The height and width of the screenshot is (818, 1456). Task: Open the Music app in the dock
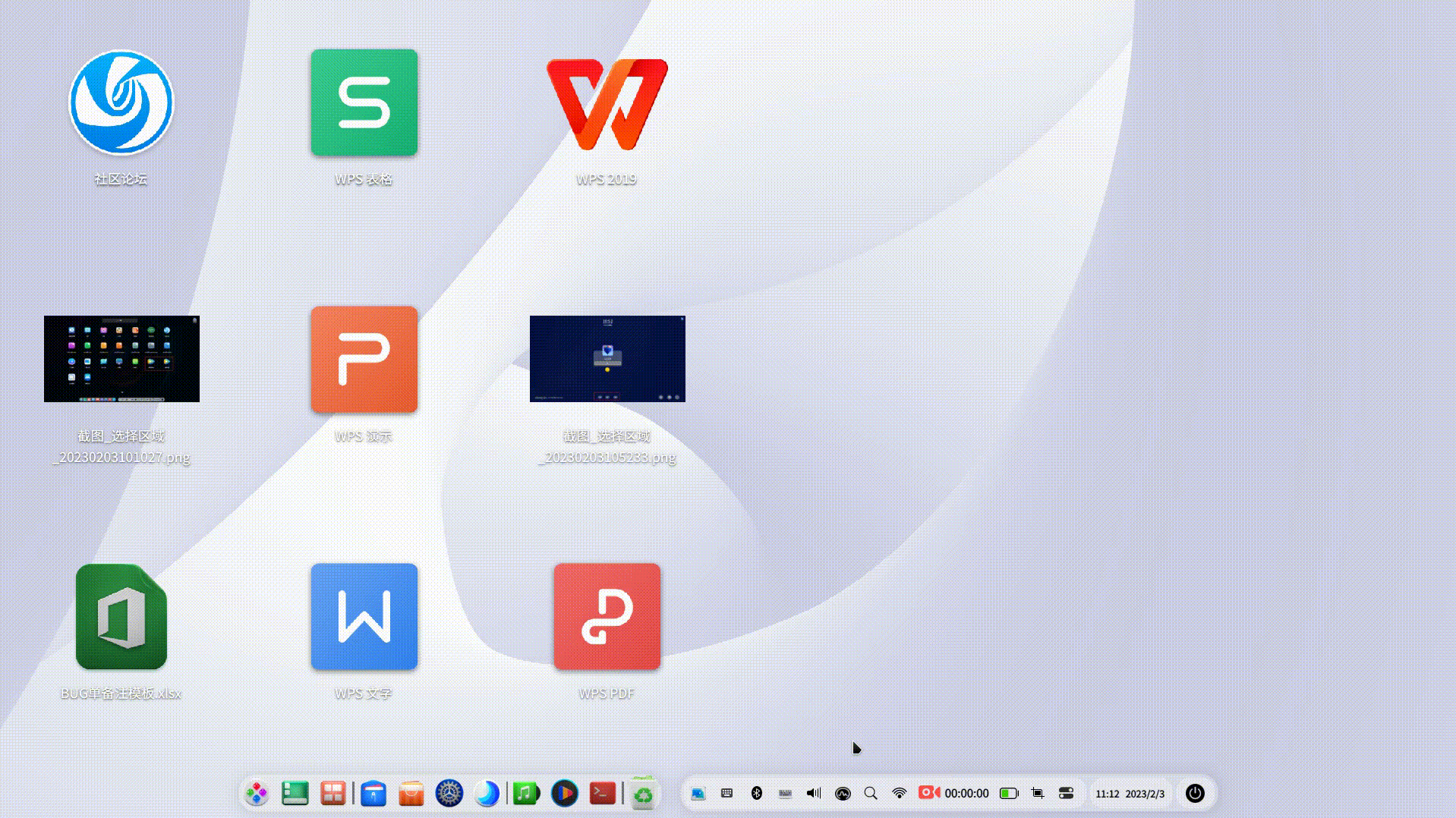tap(526, 794)
